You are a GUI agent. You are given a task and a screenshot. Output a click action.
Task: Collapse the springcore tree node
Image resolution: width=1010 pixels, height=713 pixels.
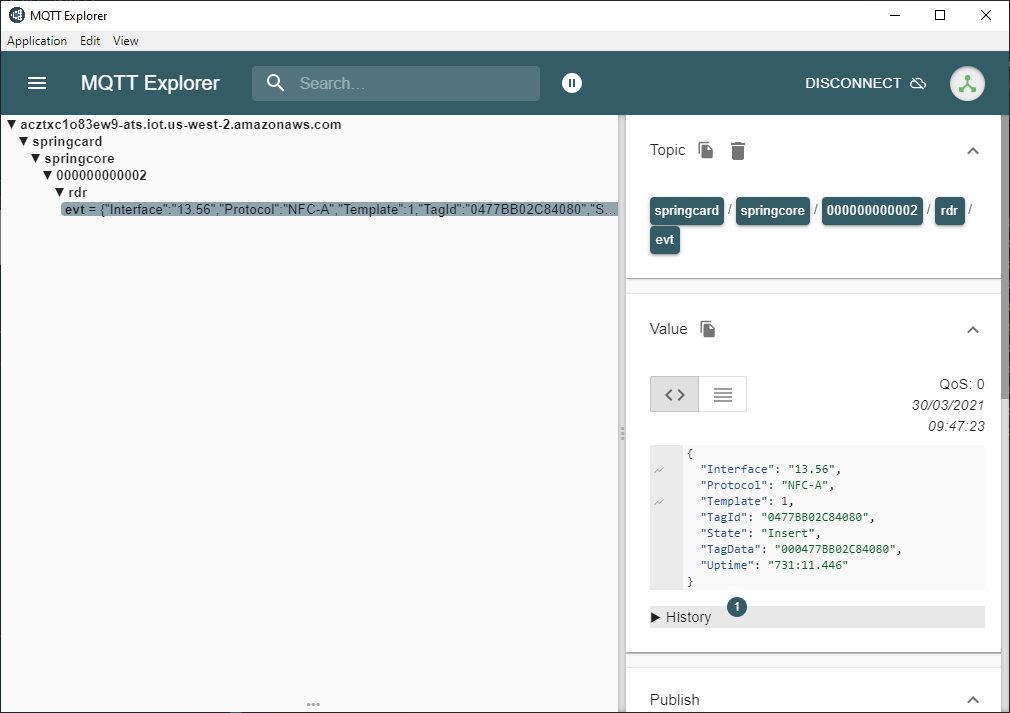(x=36, y=158)
